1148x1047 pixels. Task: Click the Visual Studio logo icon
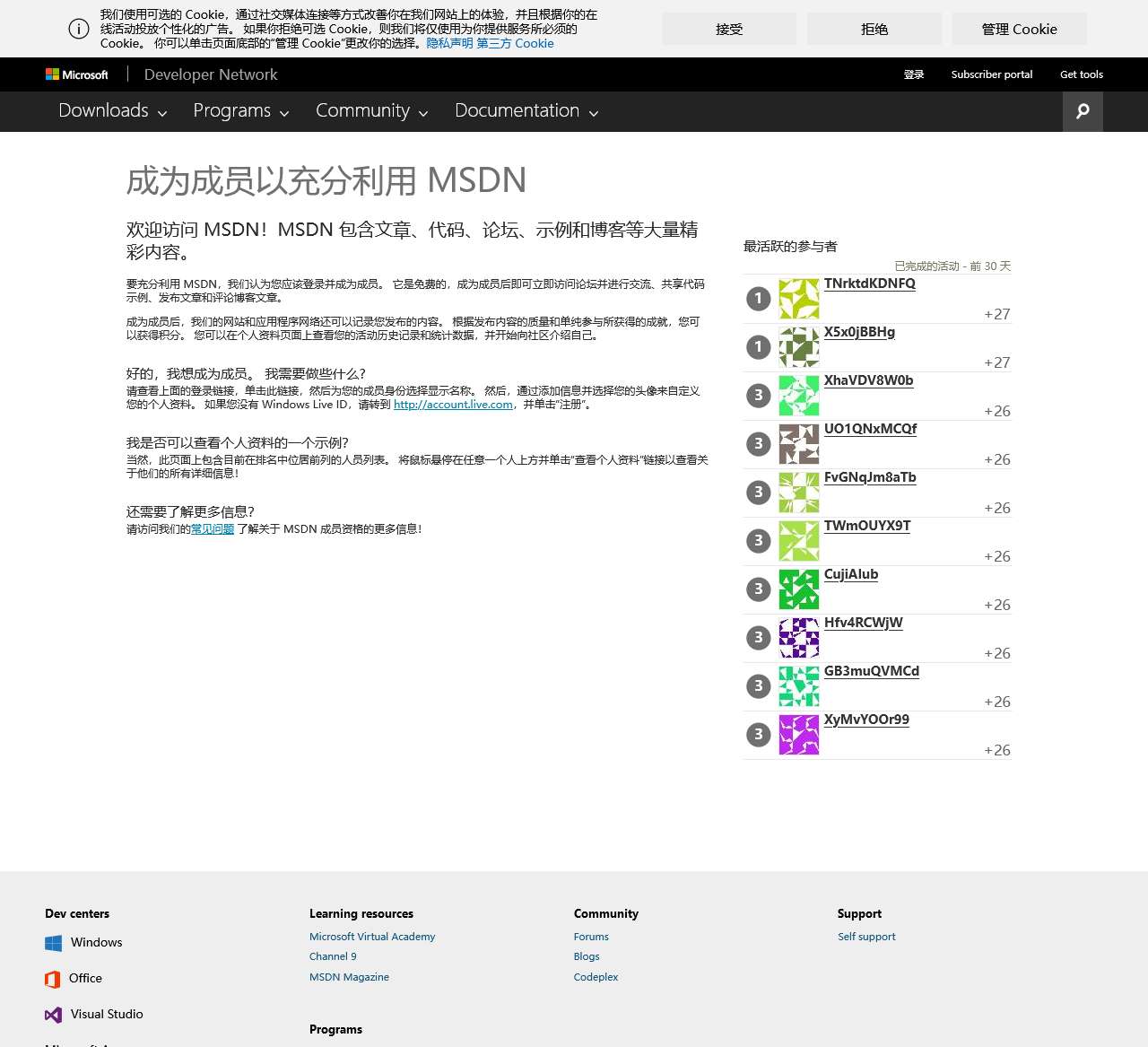tap(54, 1015)
